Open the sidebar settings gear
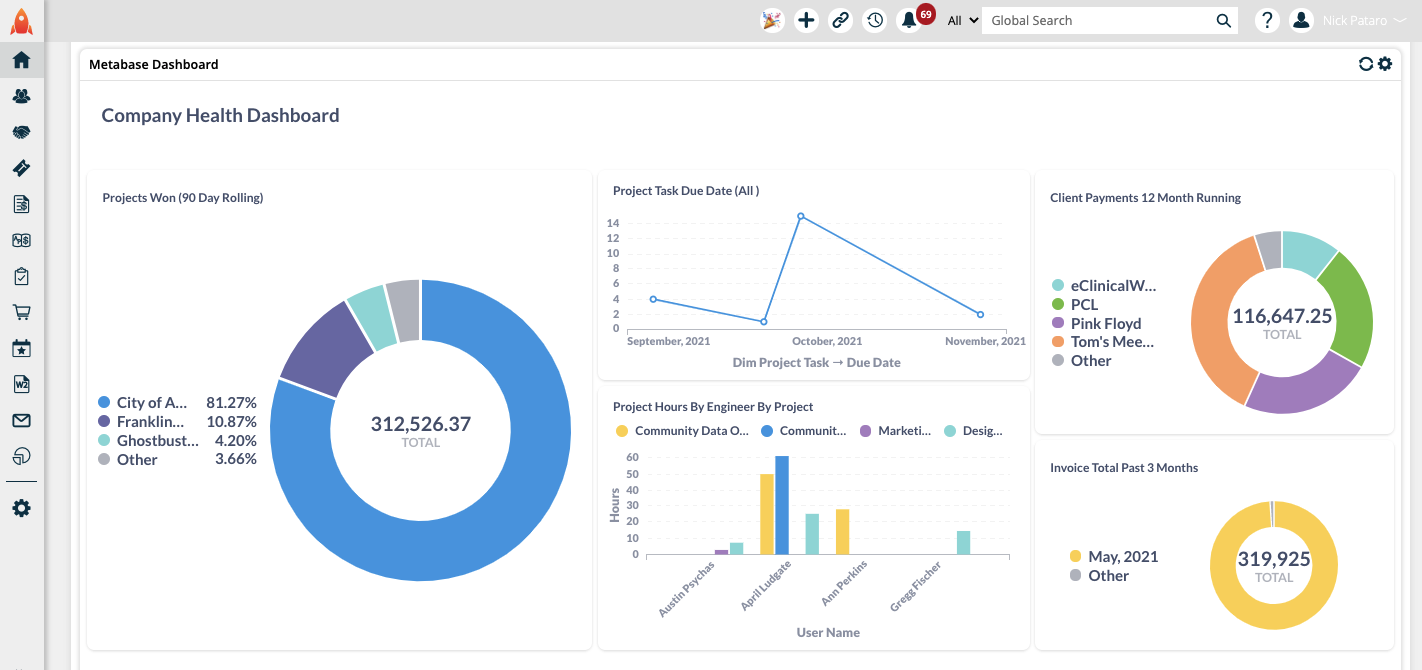The image size is (1422, 670). click(x=21, y=508)
